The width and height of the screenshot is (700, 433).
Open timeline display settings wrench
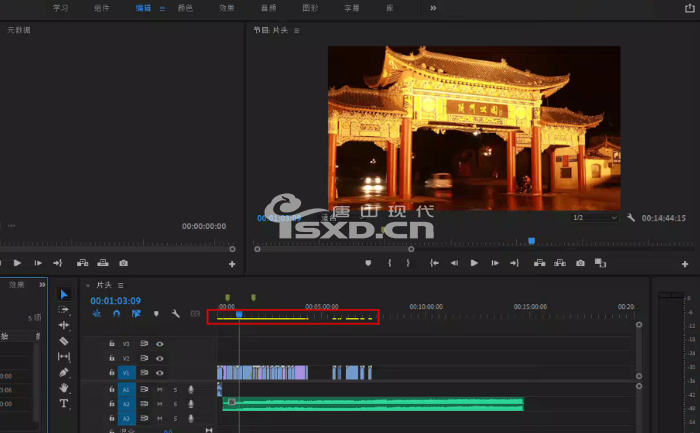coord(175,314)
